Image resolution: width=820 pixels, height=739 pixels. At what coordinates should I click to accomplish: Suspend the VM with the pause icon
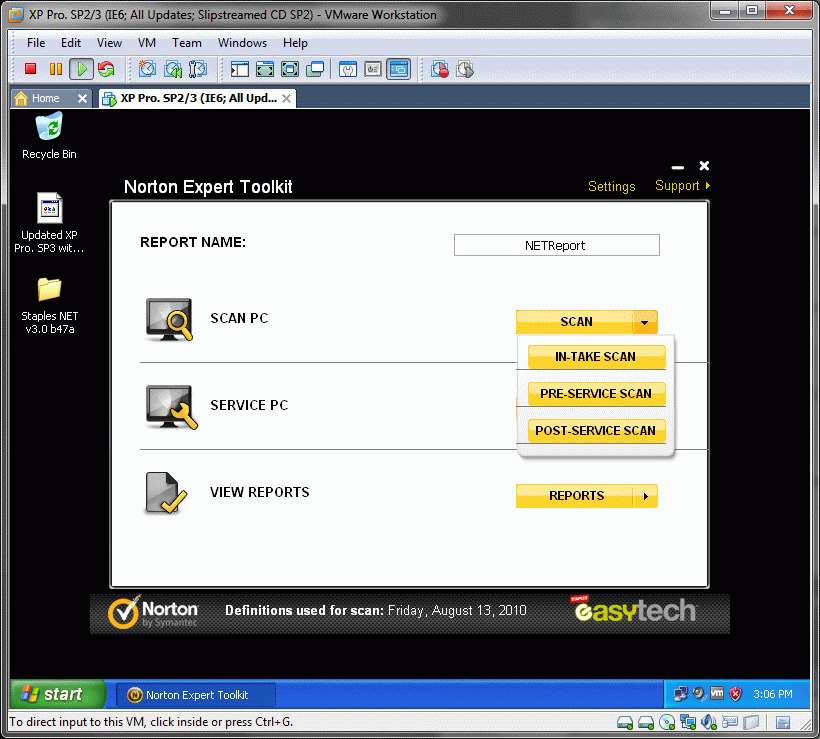point(56,69)
